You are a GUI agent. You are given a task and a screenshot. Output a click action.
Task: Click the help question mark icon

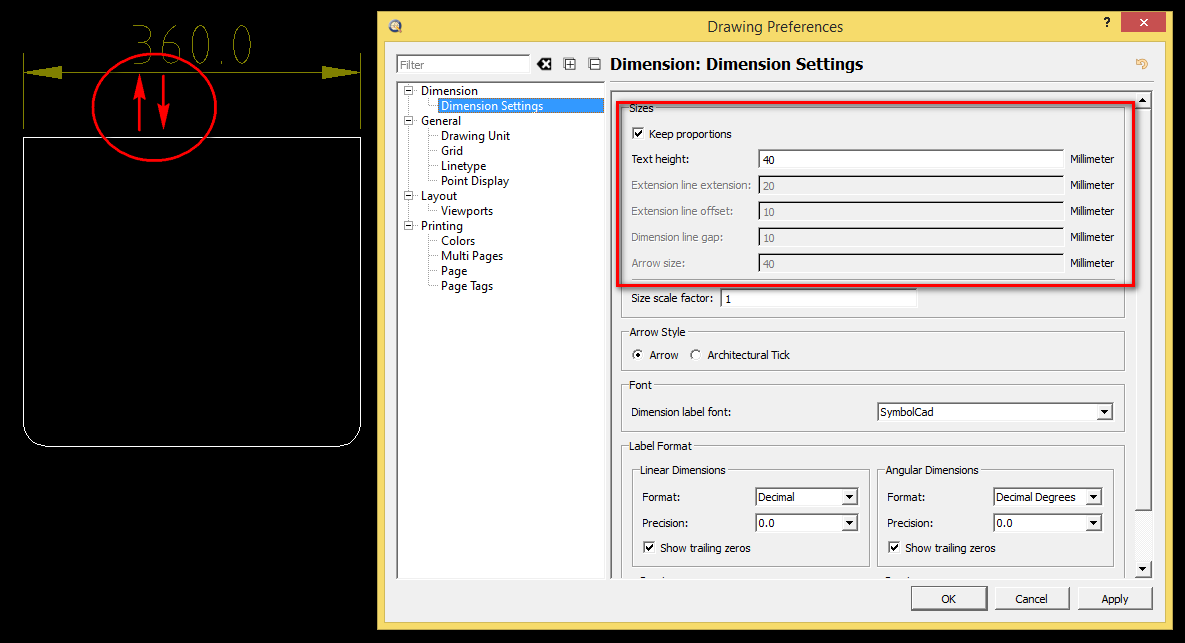(x=1106, y=23)
